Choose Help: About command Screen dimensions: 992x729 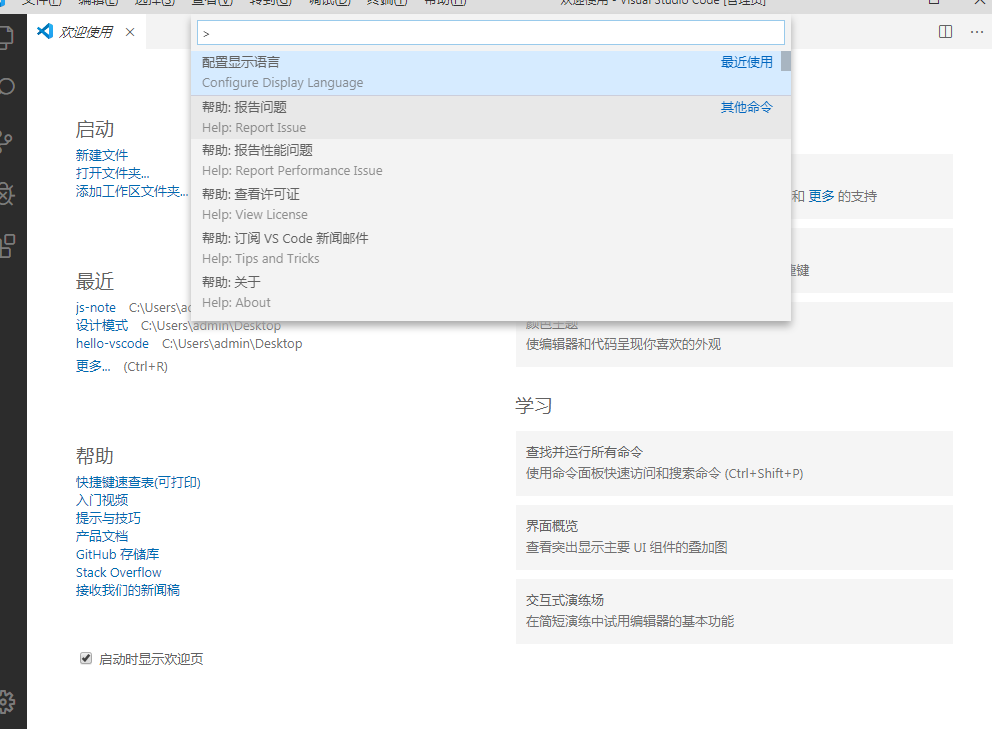[491, 292]
